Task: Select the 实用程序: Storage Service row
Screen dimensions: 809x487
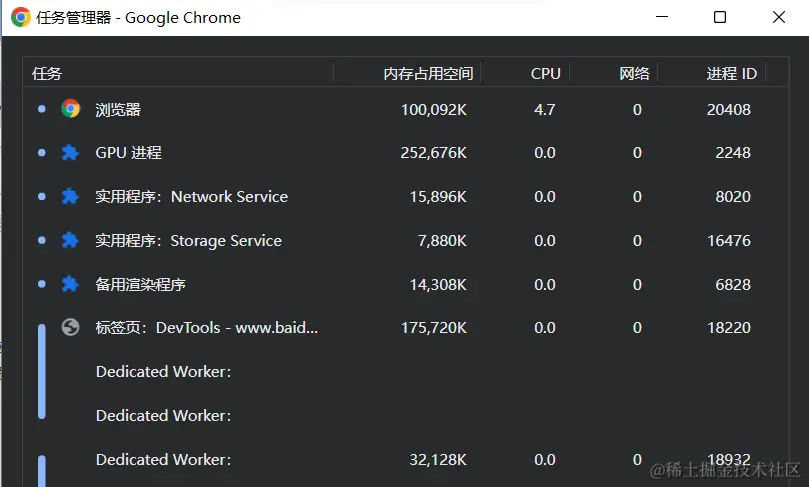Action: 189,241
